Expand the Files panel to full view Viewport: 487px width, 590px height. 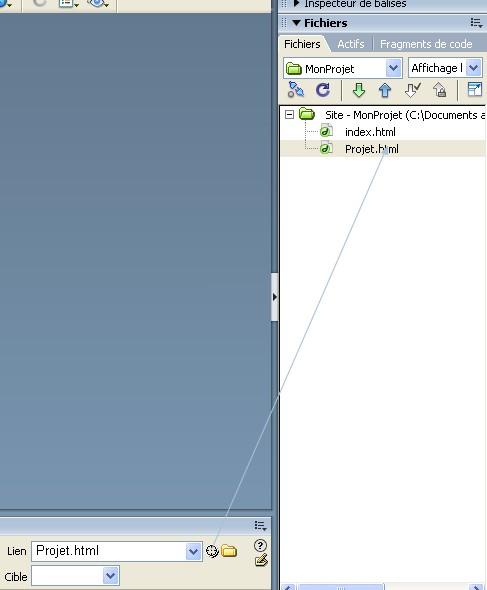coord(474,90)
